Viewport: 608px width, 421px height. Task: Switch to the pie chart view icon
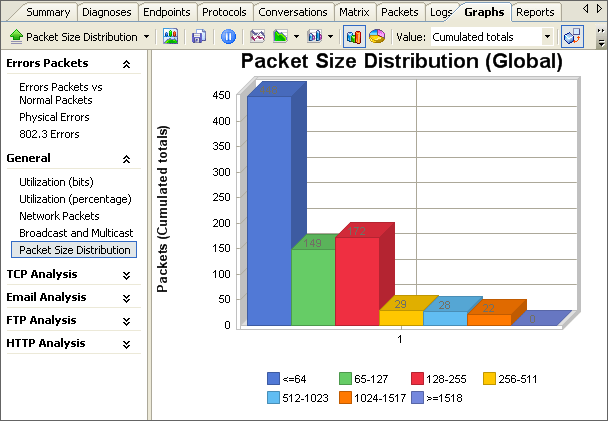click(377, 37)
